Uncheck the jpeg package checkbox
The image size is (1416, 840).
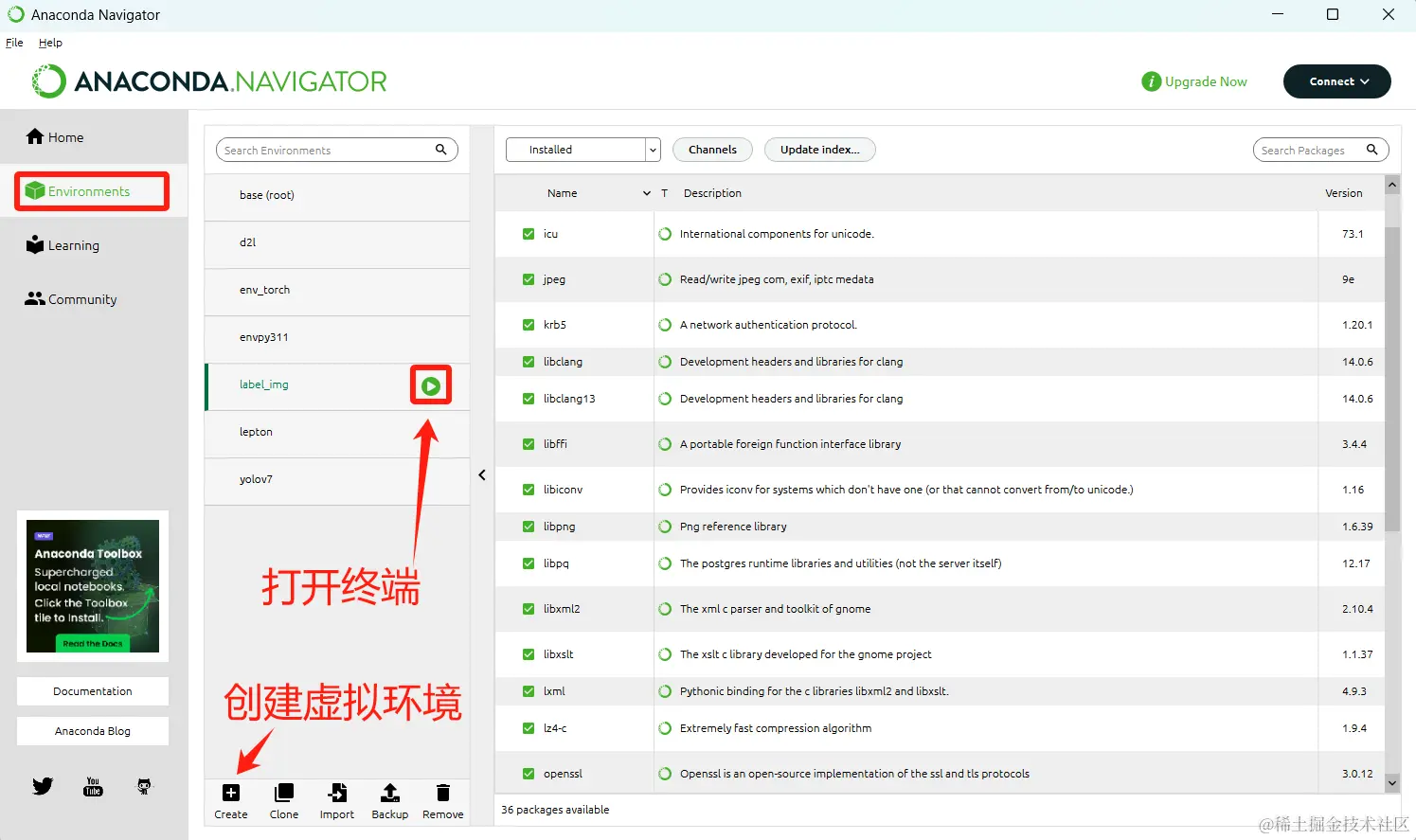[529, 279]
